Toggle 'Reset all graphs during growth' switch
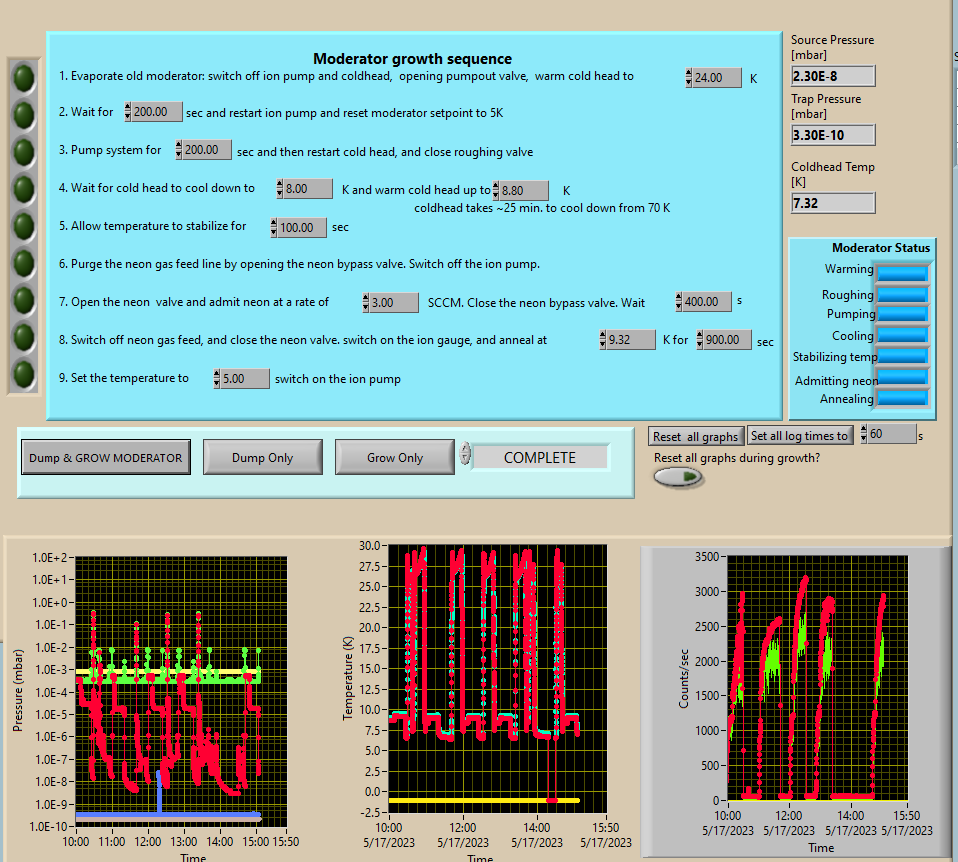Image resolution: width=958 pixels, height=862 pixels. [678, 478]
